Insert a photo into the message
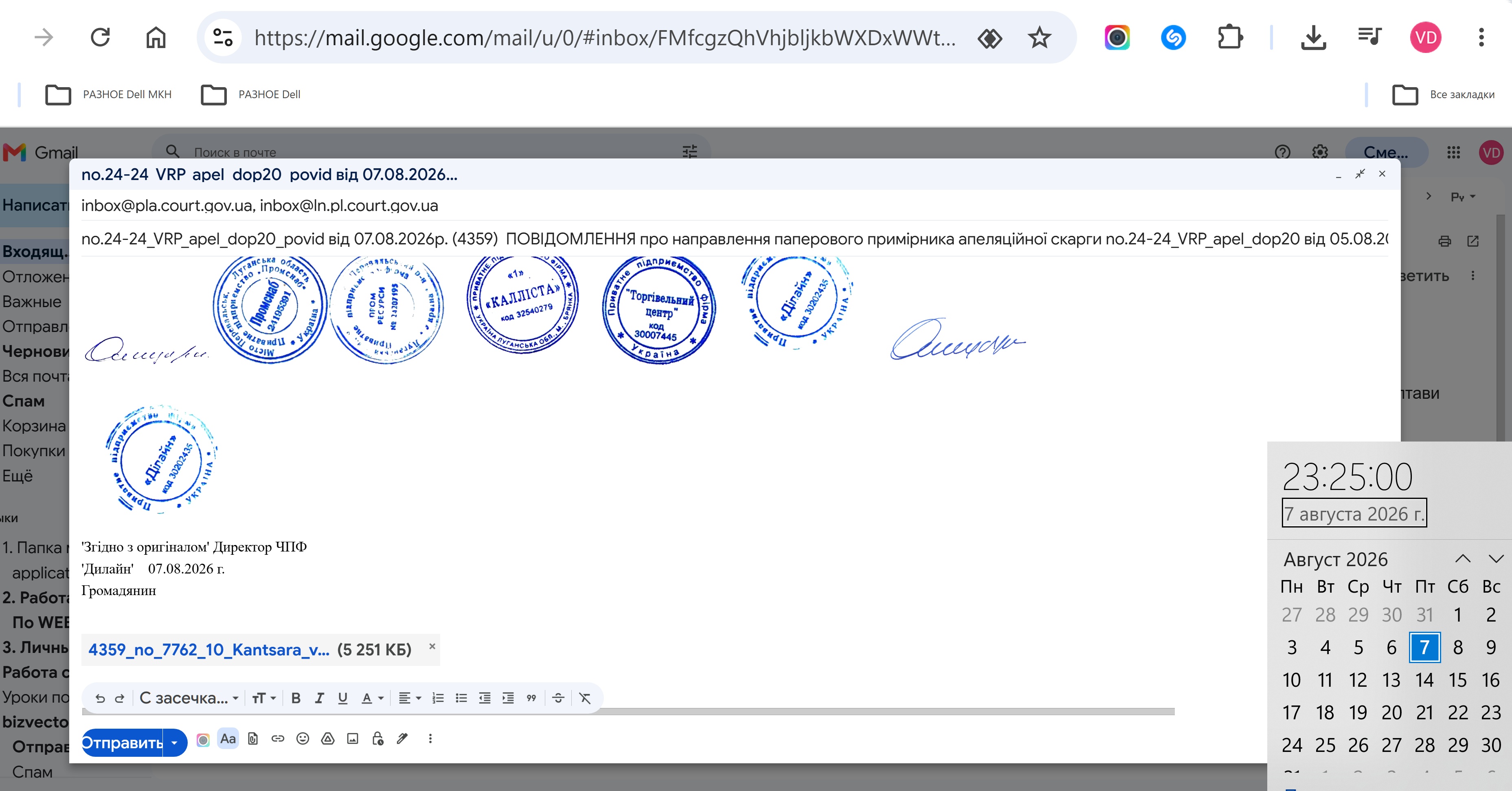Screen dimensions: 1512x791 point(353,739)
